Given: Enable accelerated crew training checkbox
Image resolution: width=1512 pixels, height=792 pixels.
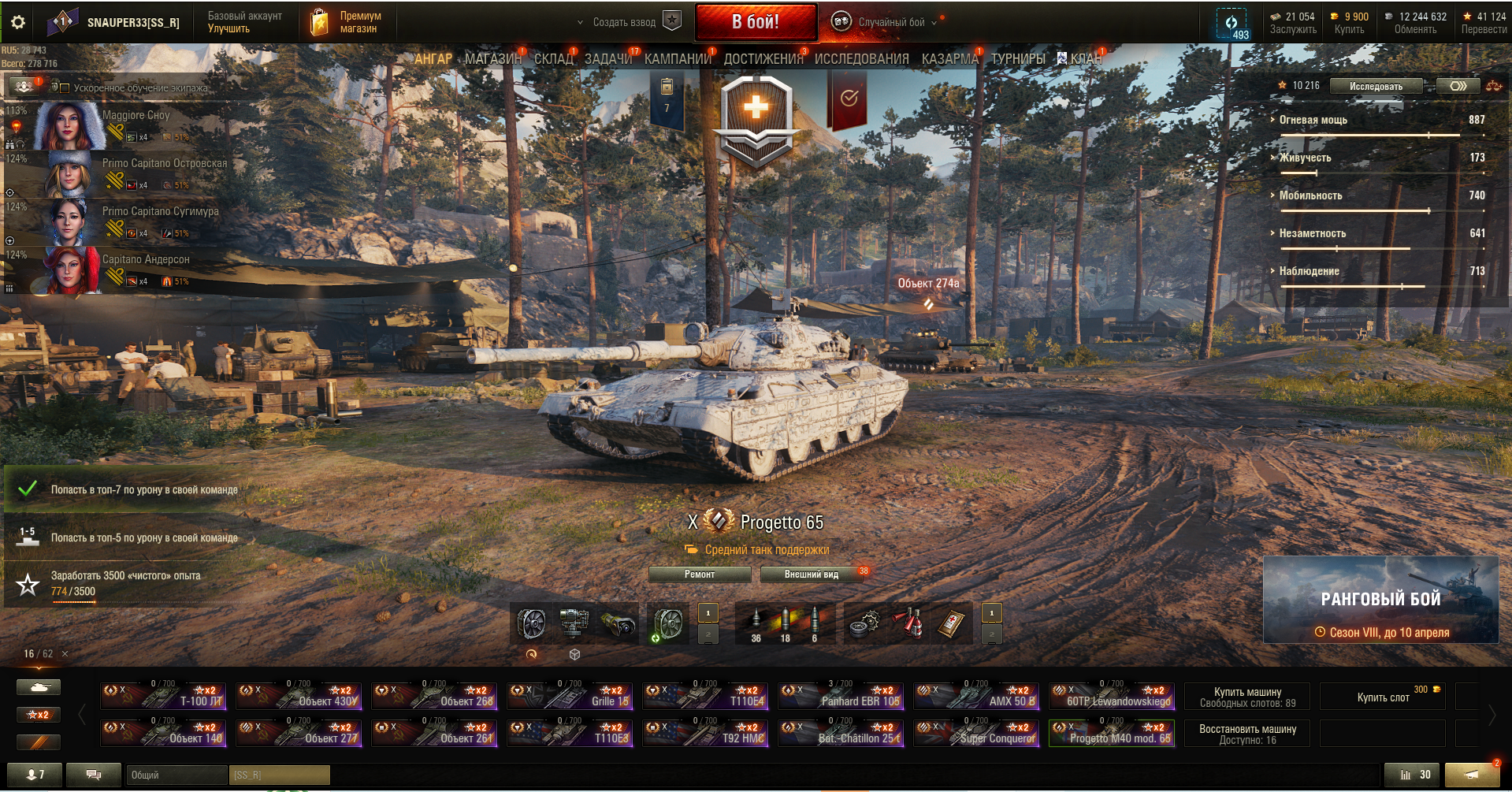Looking at the screenshot, I should coord(65,88).
